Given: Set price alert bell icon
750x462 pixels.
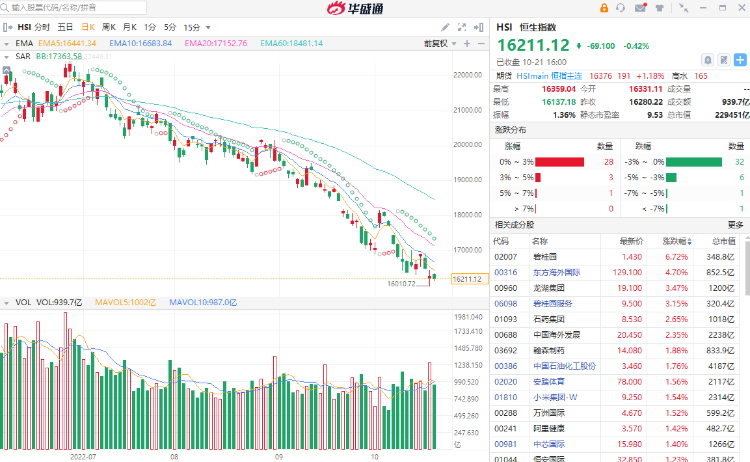Looking at the screenshot, I should (x=707, y=60).
